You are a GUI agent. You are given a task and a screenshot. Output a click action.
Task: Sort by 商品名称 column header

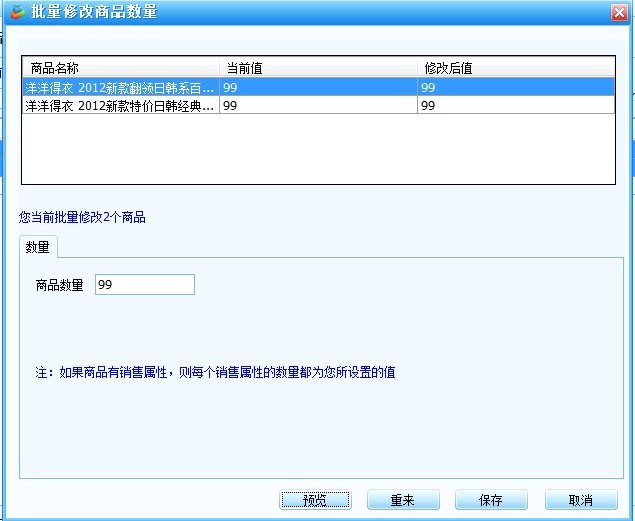pyautogui.click(x=121, y=68)
